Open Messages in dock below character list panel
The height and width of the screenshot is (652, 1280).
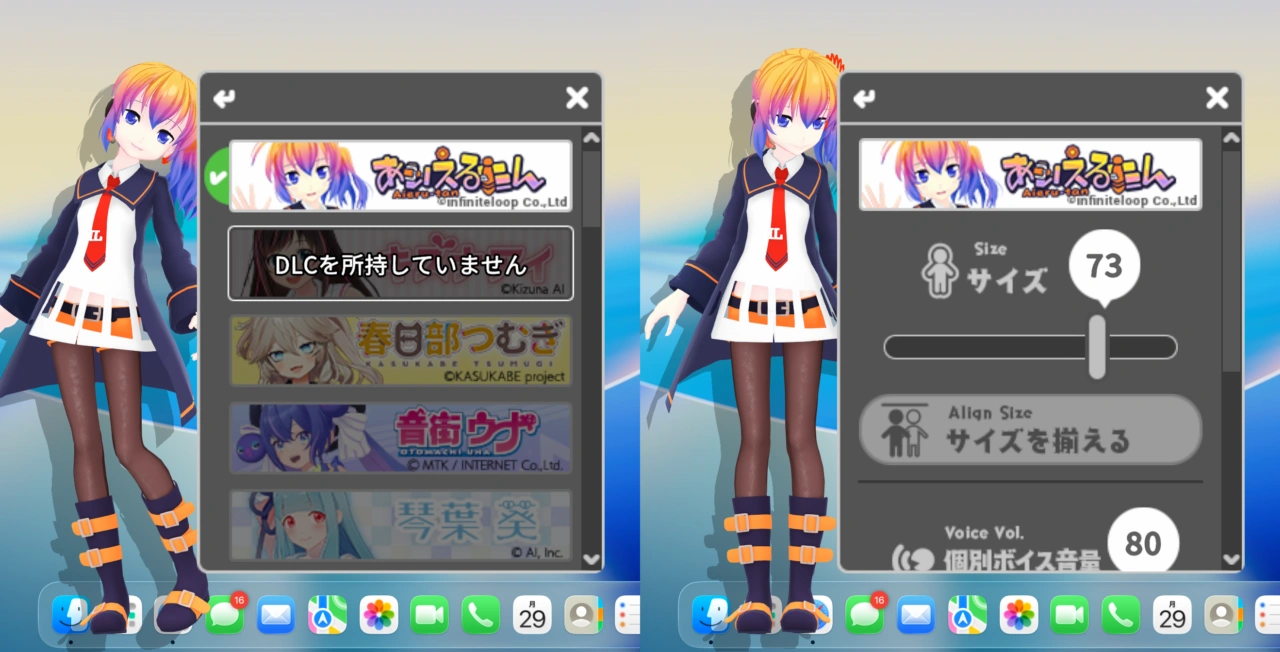tap(225, 615)
